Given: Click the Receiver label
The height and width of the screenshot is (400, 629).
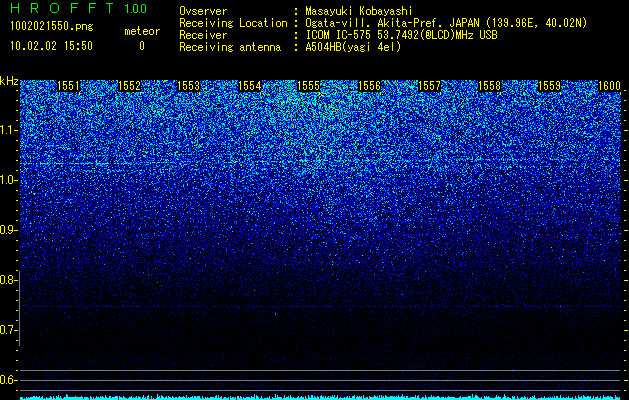Looking at the screenshot, I should [203, 35].
